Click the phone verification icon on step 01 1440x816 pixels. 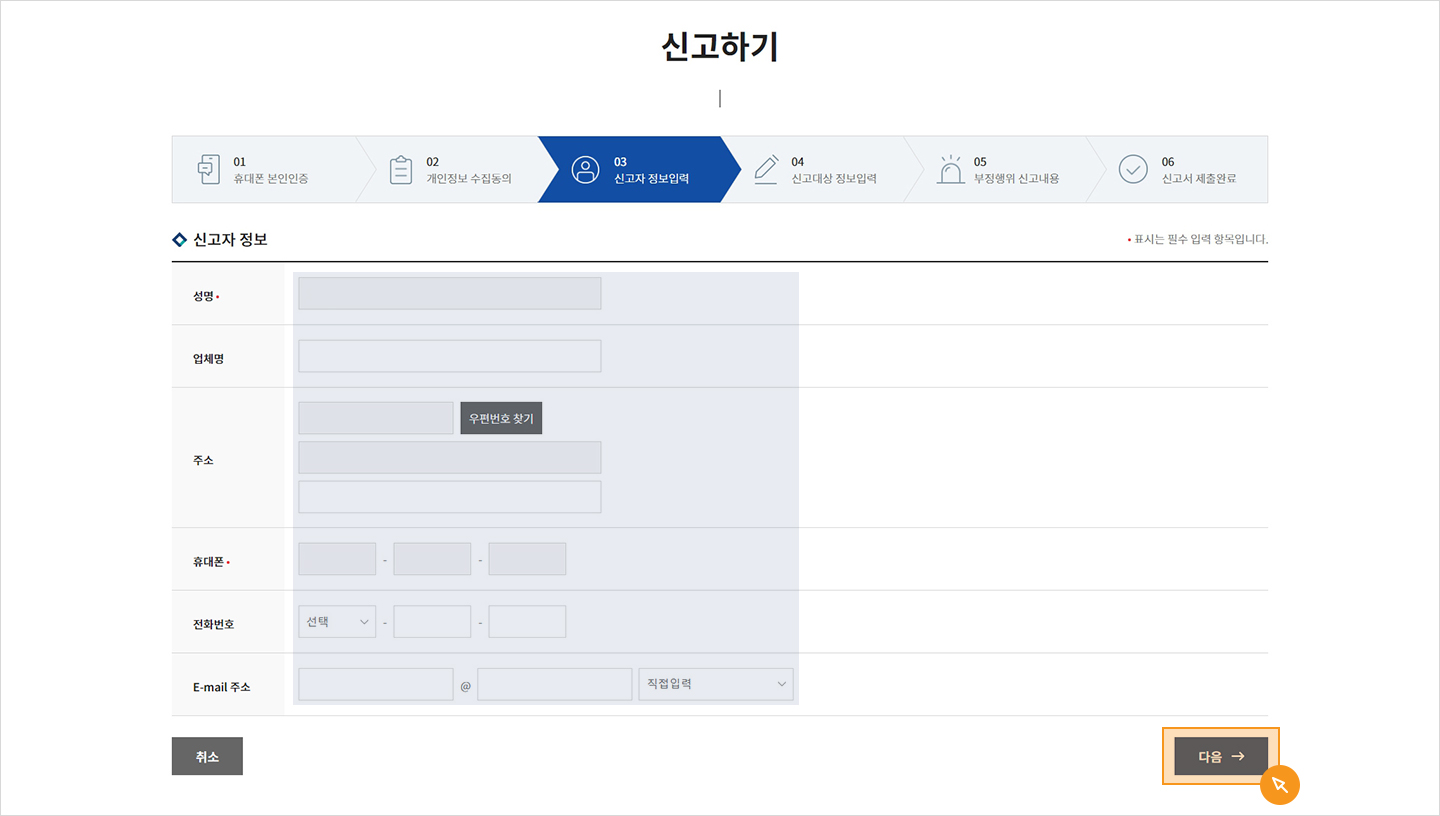coord(209,169)
